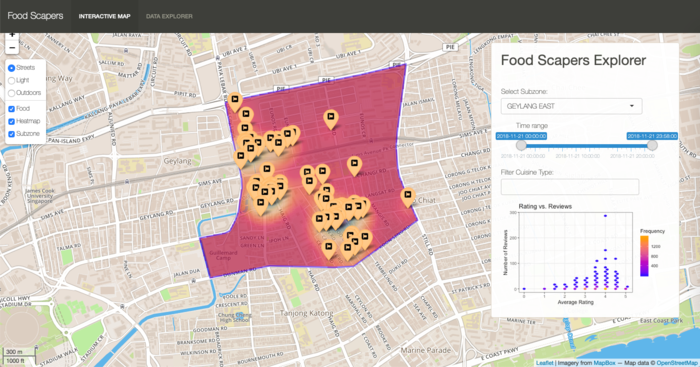The width and height of the screenshot is (700, 367).
Task: Click the Geylang East dropdown arrow
Action: coord(632,106)
